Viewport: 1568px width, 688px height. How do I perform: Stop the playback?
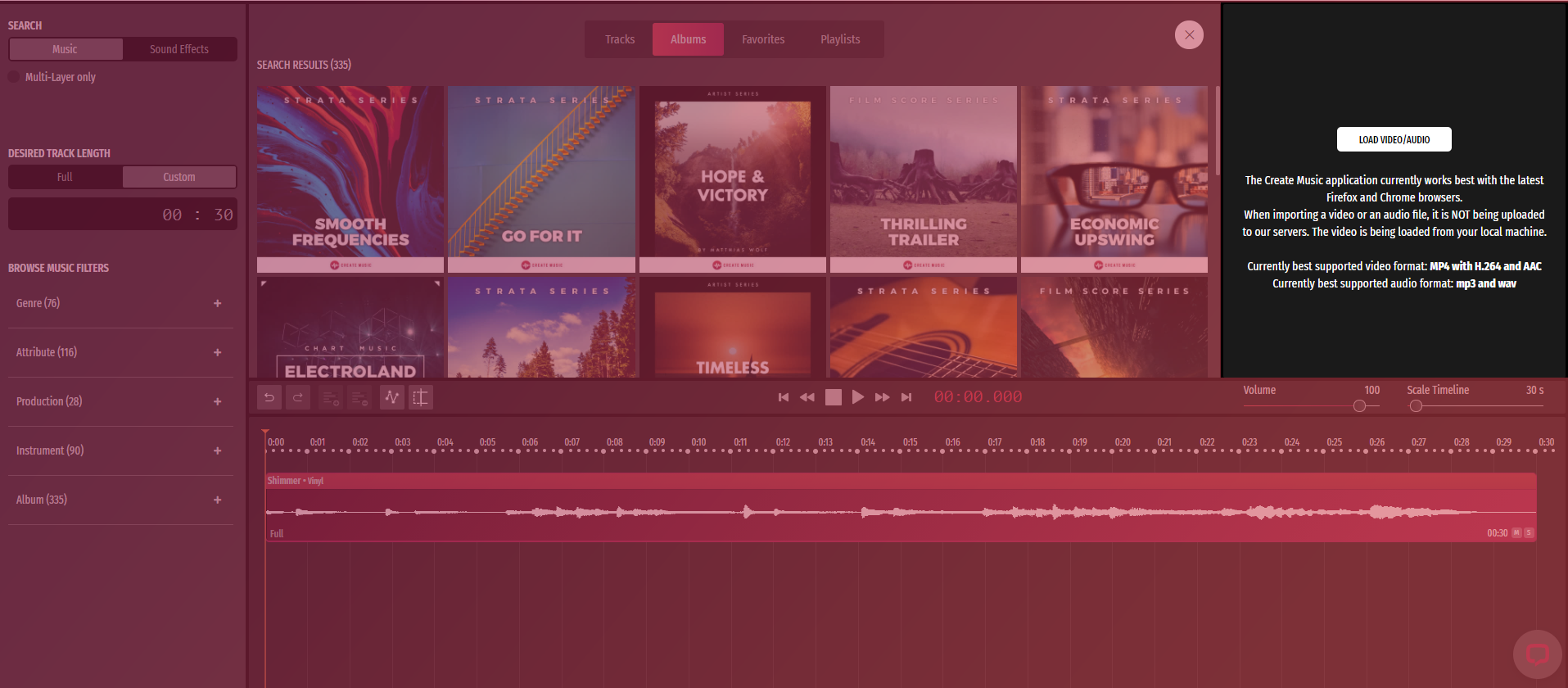834,397
